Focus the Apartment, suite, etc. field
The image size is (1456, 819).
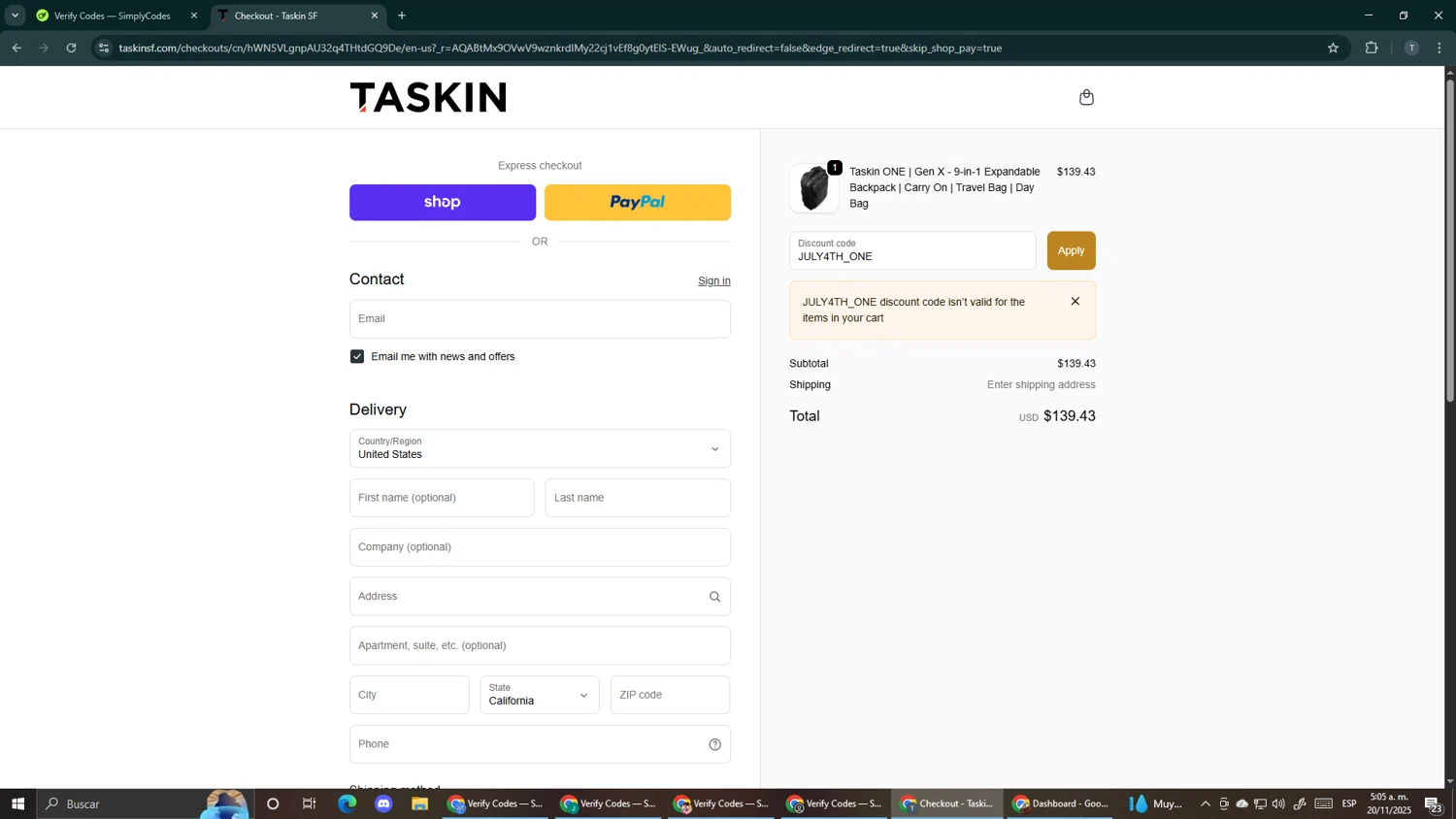click(540, 646)
